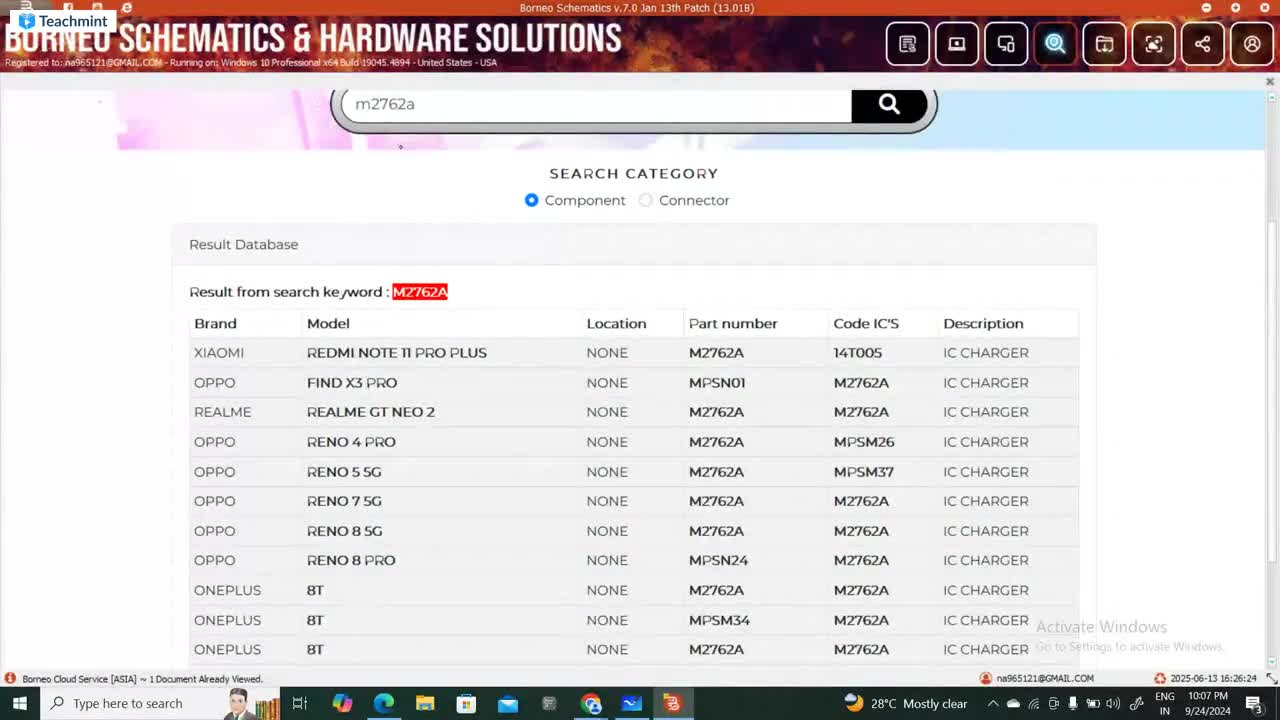The image size is (1280, 720).
Task: Click the MPSM37 IC code cell
Action: [864, 472]
